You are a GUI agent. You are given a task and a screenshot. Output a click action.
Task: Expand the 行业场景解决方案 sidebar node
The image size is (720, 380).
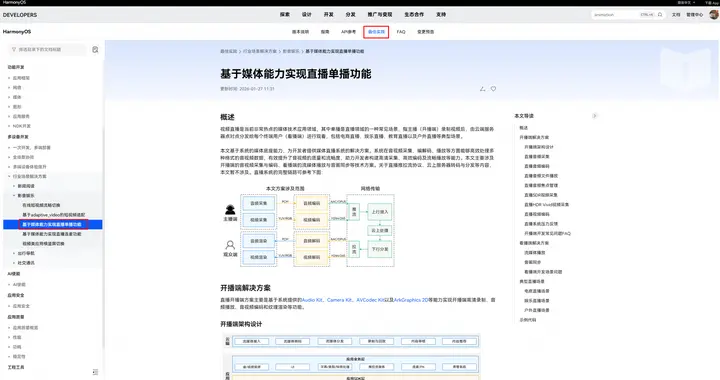(x=29, y=177)
